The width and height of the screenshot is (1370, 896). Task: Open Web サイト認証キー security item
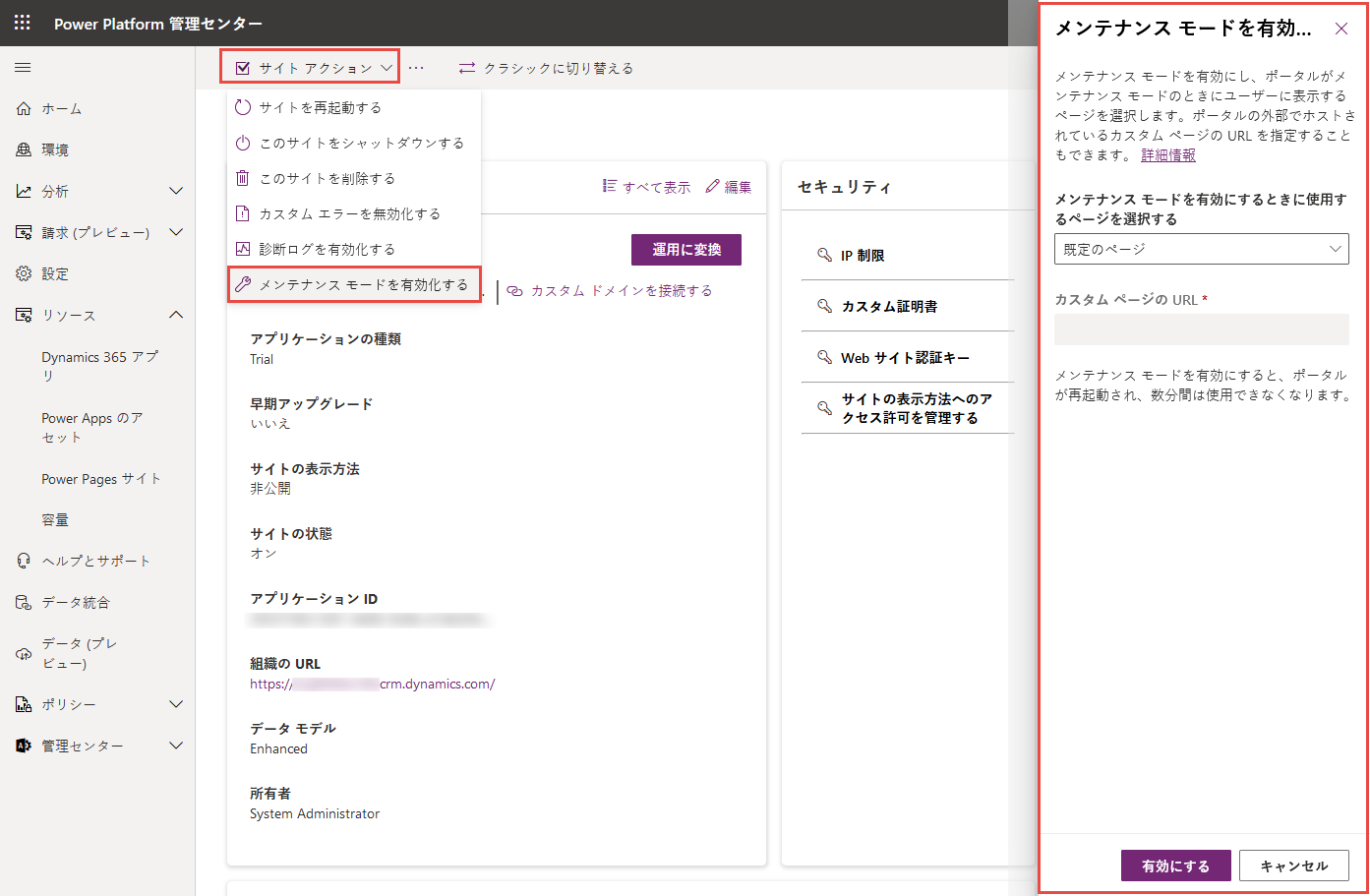tap(907, 357)
